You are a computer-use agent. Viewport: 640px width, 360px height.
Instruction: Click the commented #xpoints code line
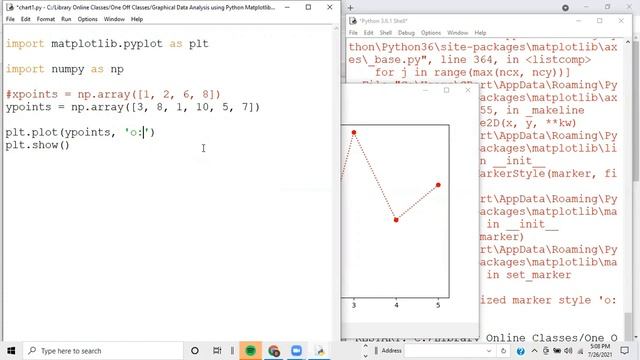click(113, 94)
